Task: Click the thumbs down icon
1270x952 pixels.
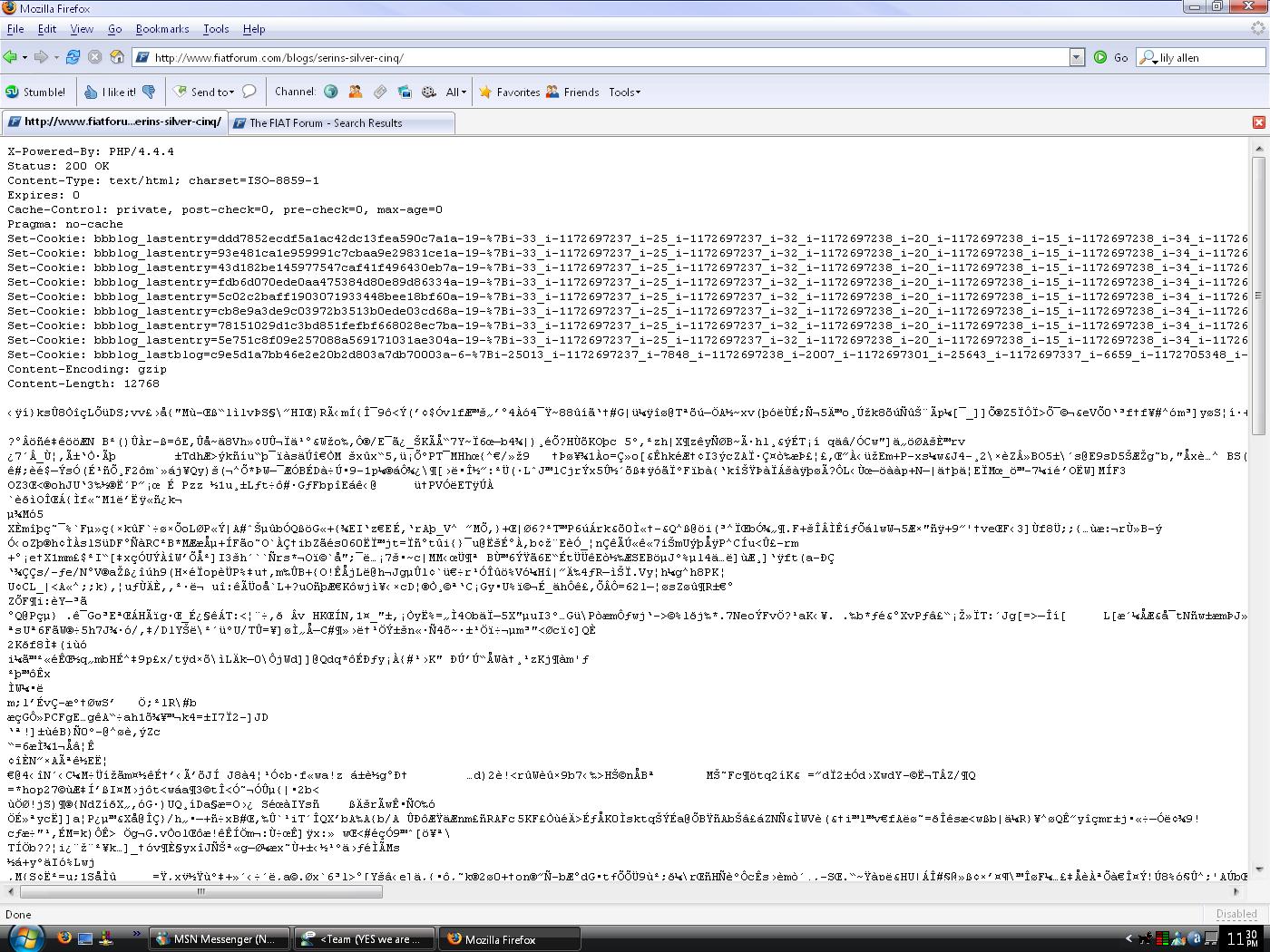Action: click(x=150, y=92)
